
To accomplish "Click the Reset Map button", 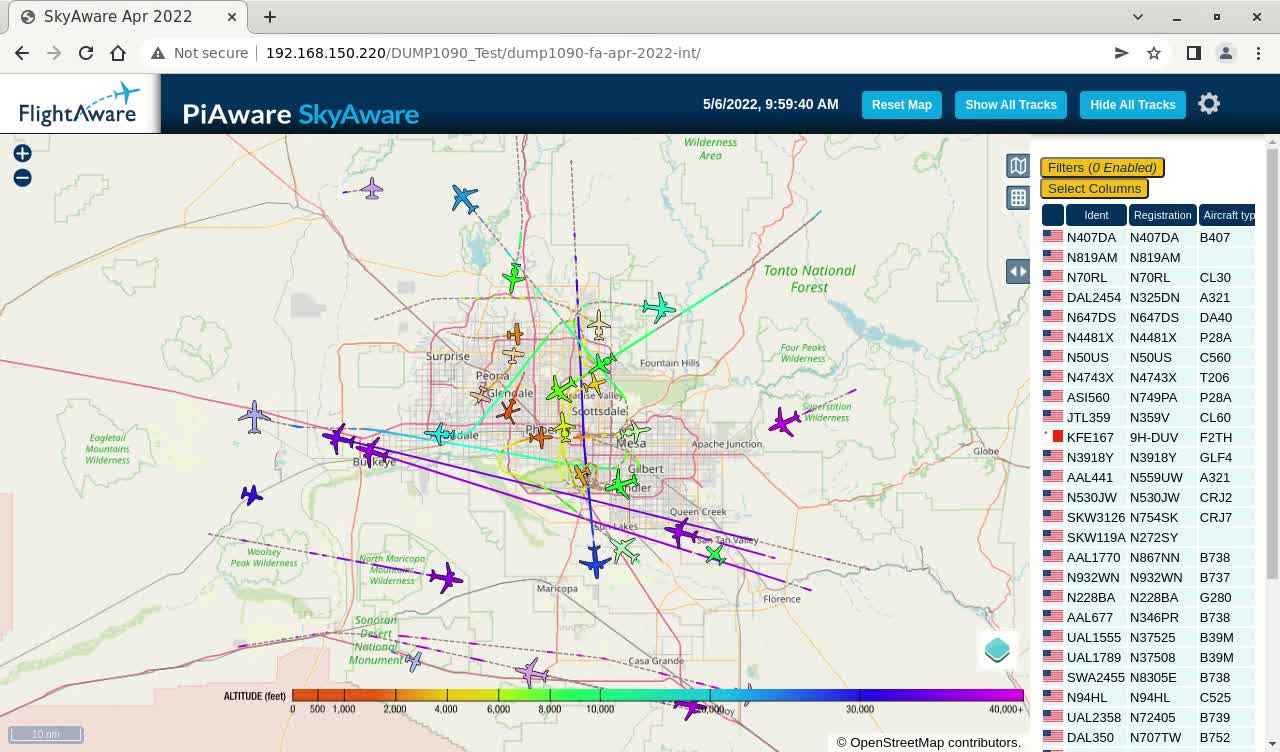I will click(x=901, y=105).
